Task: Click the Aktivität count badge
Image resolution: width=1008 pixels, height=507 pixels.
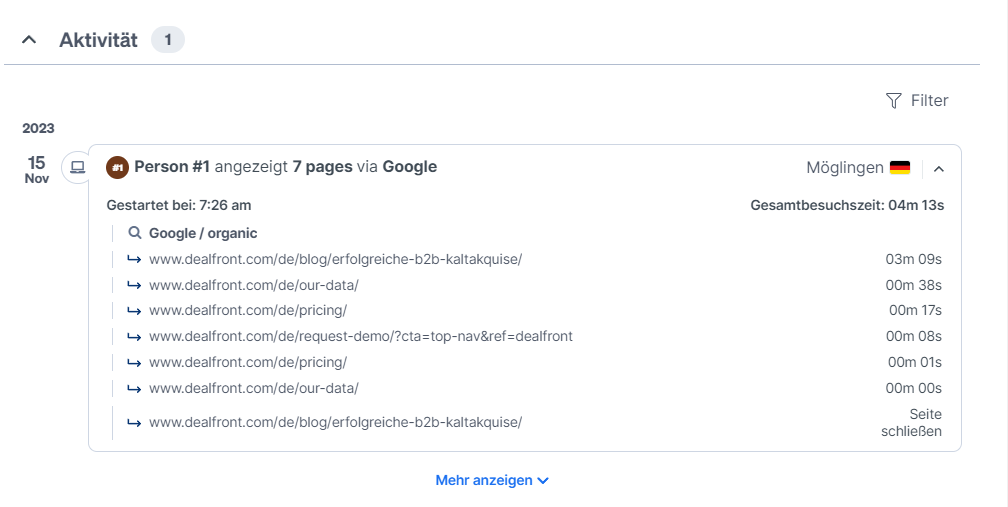Action: [168, 40]
